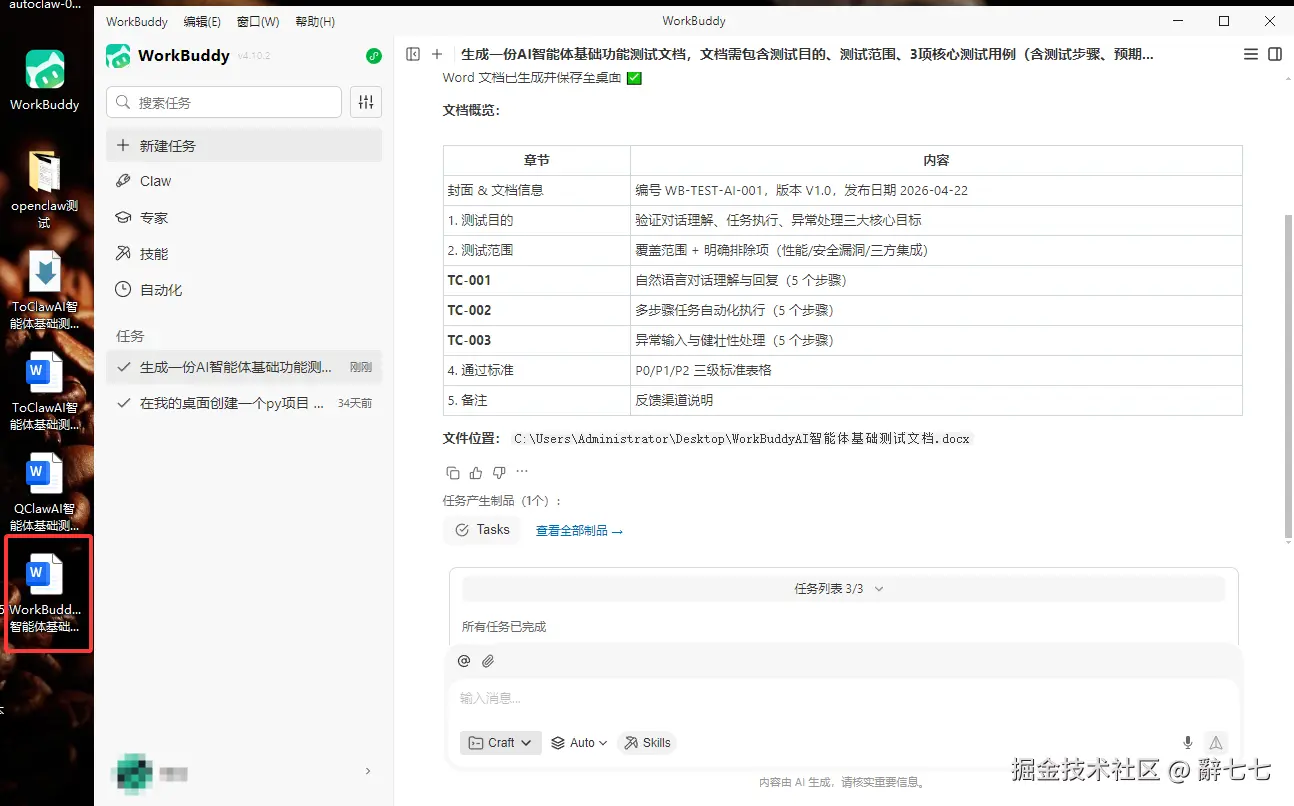This screenshot has width=1294, height=806.
Task: Toggle the right side panel icon
Action: [1275, 54]
